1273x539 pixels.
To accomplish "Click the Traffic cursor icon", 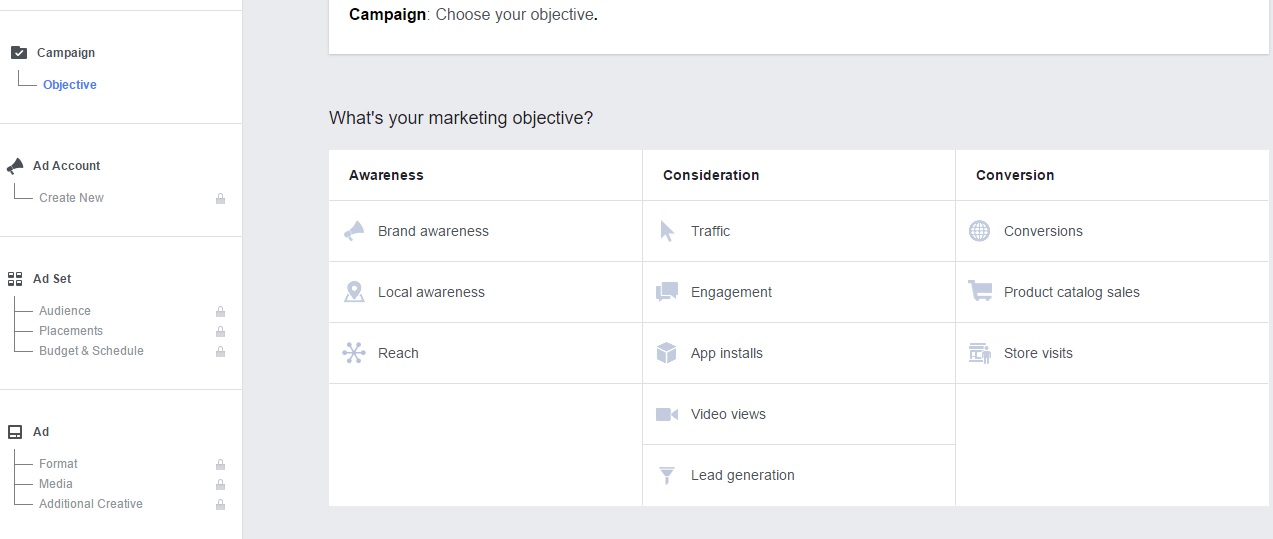I will 667,231.
